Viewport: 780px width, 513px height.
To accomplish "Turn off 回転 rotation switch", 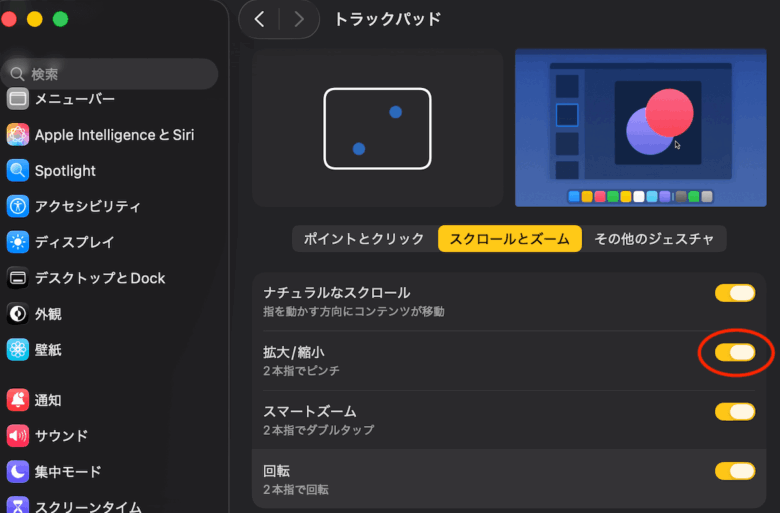I will click(734, 471).
